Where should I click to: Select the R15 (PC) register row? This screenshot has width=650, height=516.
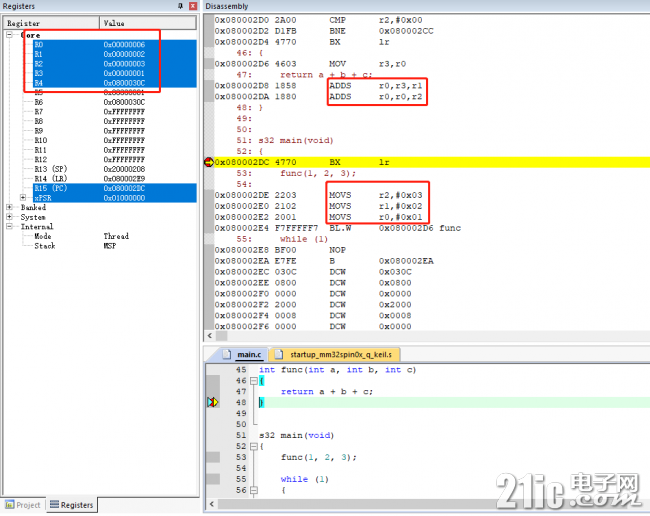coord(114,188)
